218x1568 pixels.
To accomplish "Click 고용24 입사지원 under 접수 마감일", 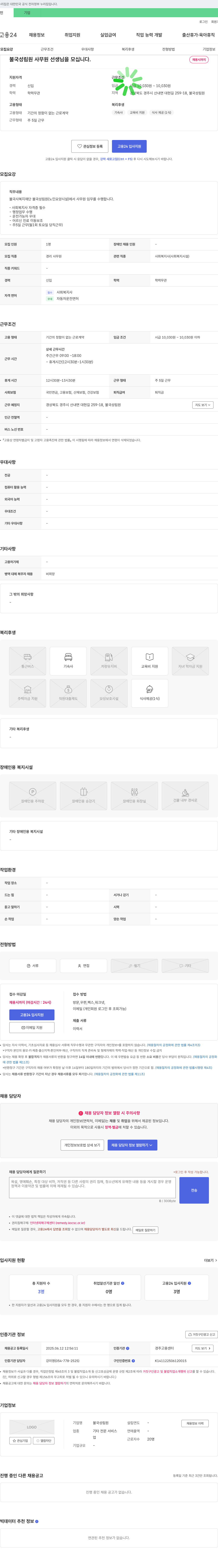I will [32, 1015].
